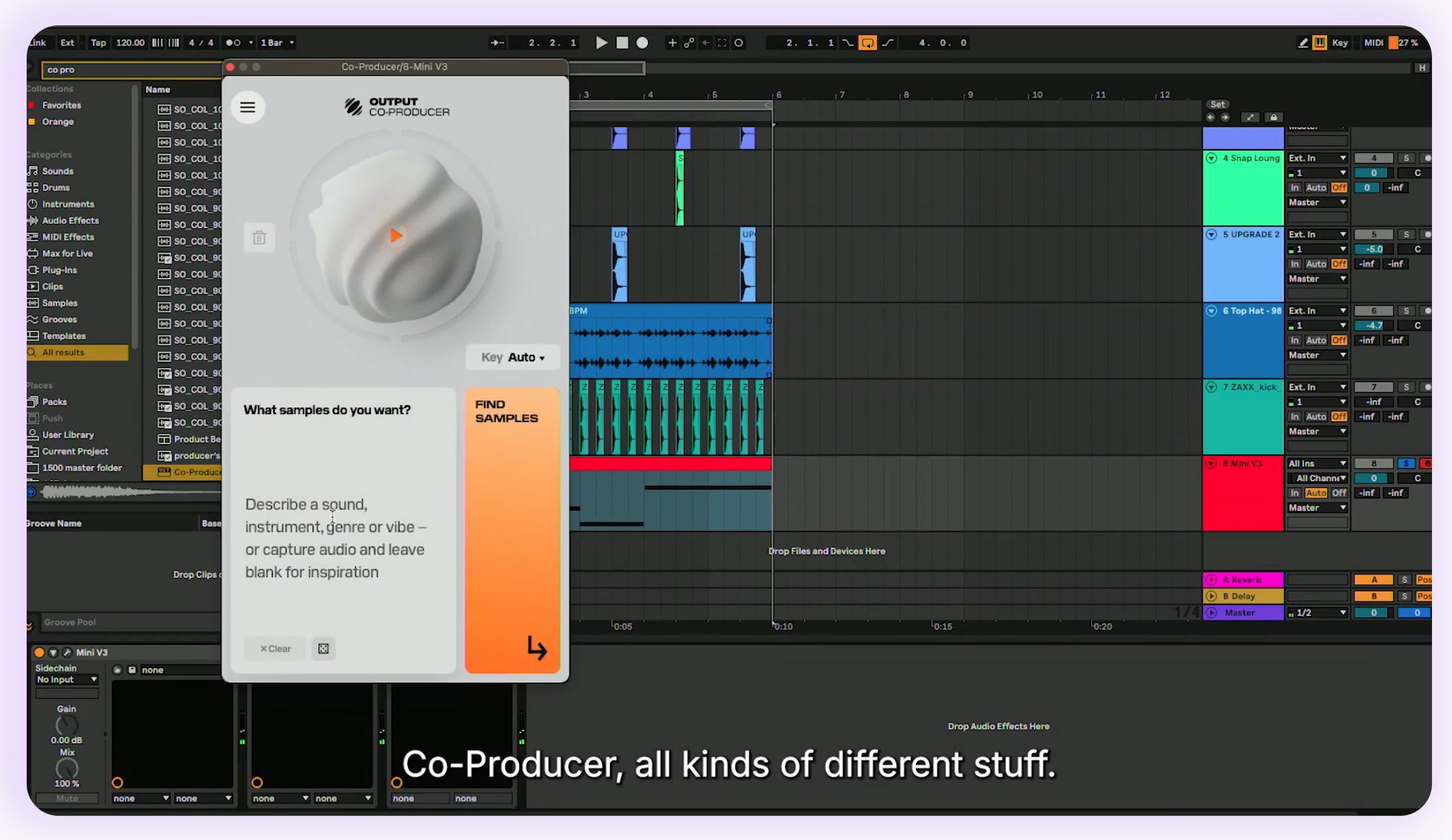This screenshot has width=1452, height=840.
Task: Toggle the Automation Arm icon
Action: [689, 43]
